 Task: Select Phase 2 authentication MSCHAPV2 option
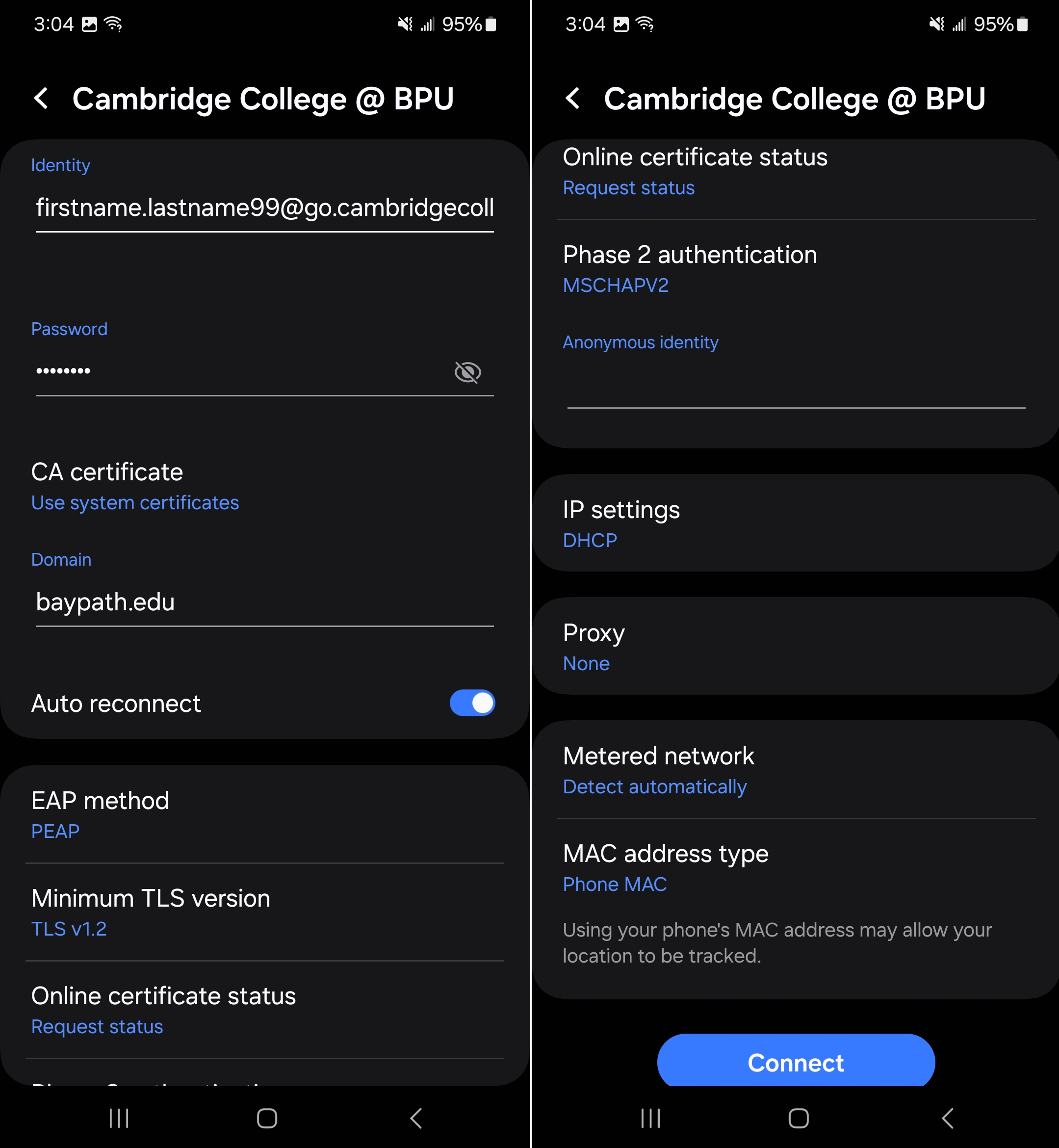point(689,269)
